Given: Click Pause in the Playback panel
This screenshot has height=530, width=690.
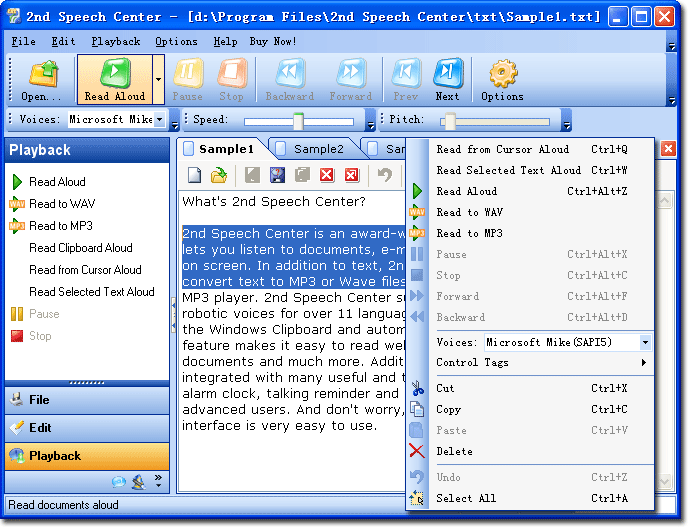Looking at the screenshot, I should (44, 314).
